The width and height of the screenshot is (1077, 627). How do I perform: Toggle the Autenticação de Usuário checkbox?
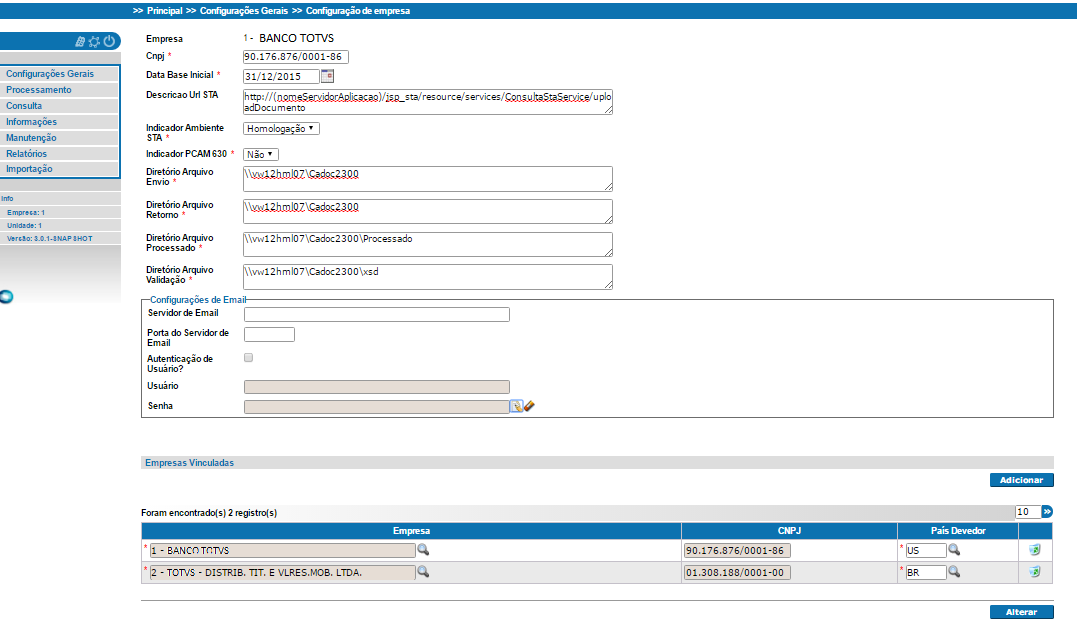[x=249, y=357]
